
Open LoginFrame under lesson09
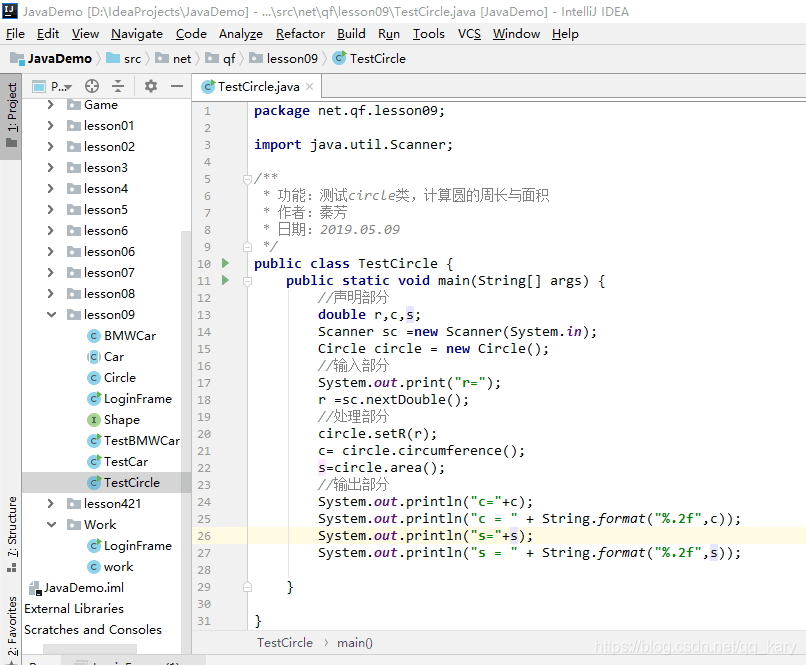(130, 399)
